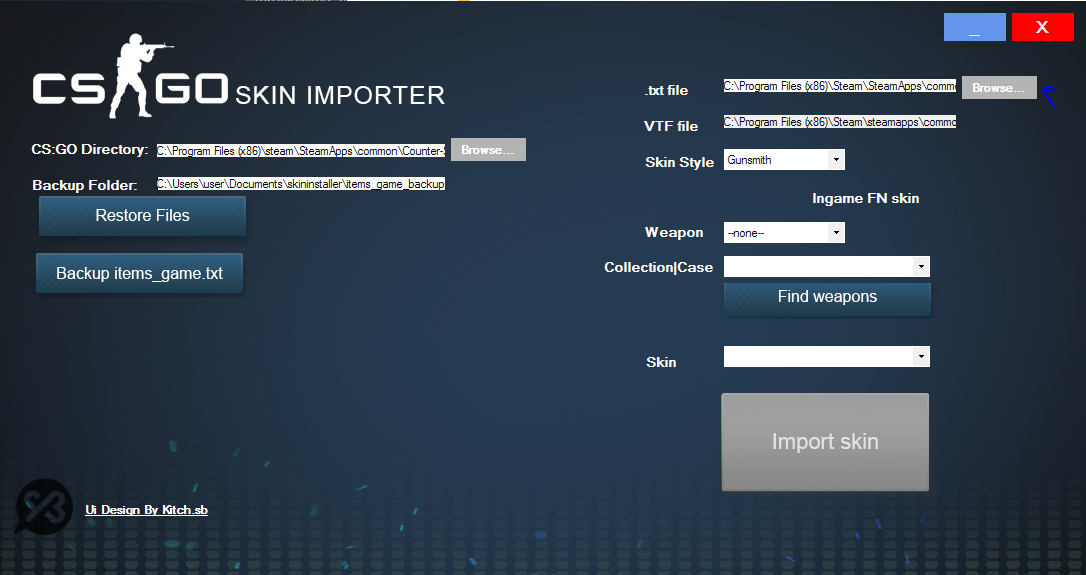Click the Kitch.sb logo icon
The height and width of the screenshot is (575, 1086).
(44, 507)
